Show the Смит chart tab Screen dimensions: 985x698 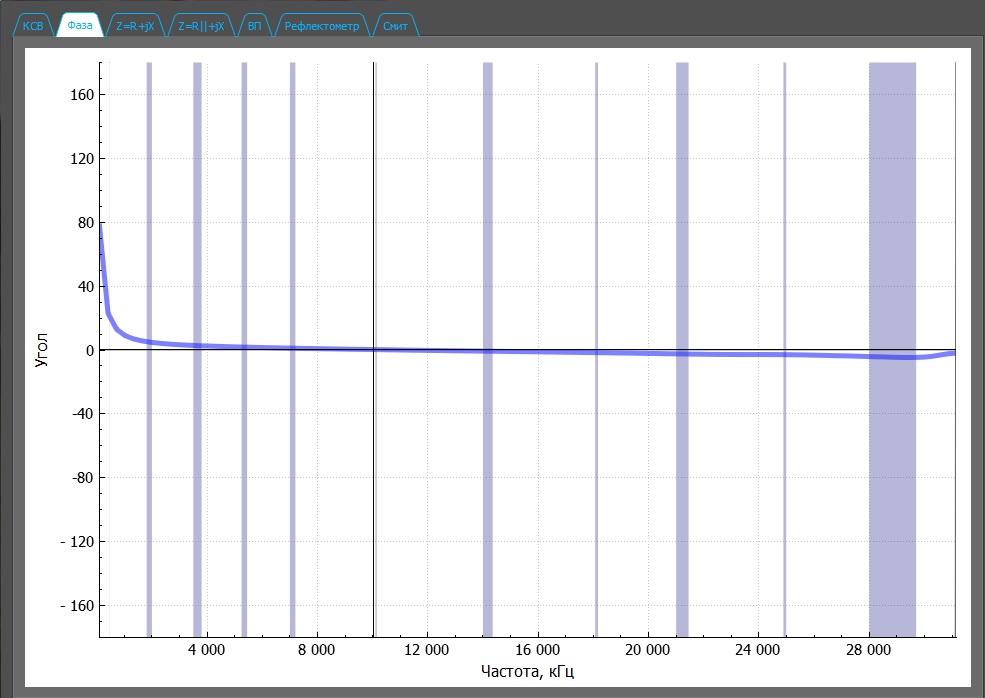[395, 27]
